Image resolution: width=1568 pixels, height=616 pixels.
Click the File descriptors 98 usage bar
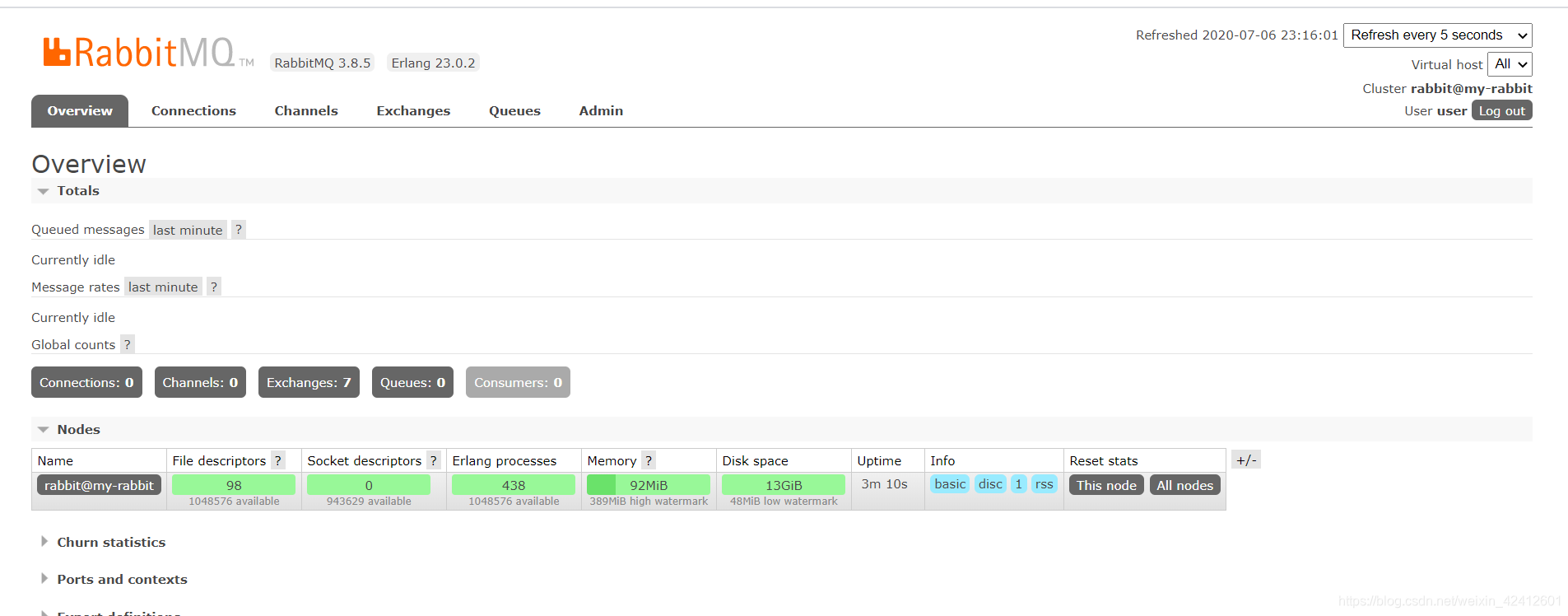(234, 485)
